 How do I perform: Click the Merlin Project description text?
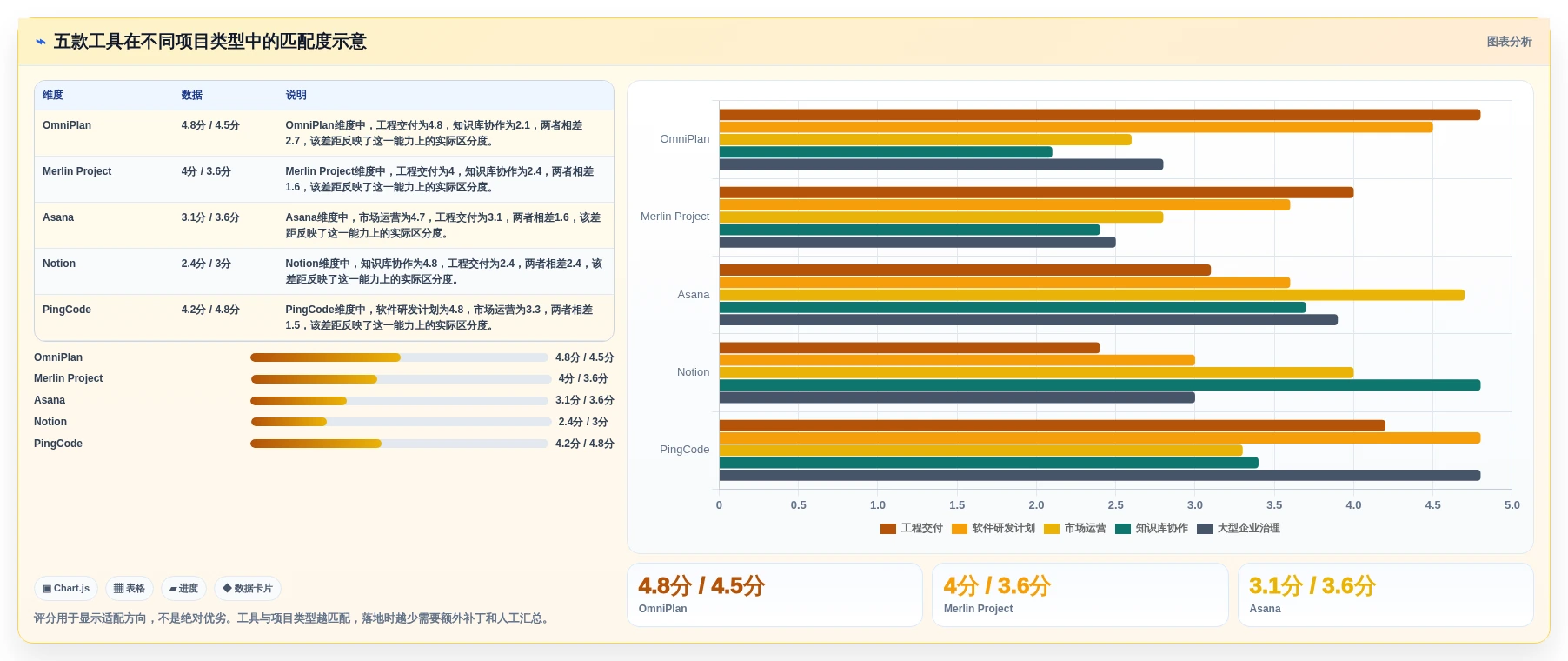[440, 179]
